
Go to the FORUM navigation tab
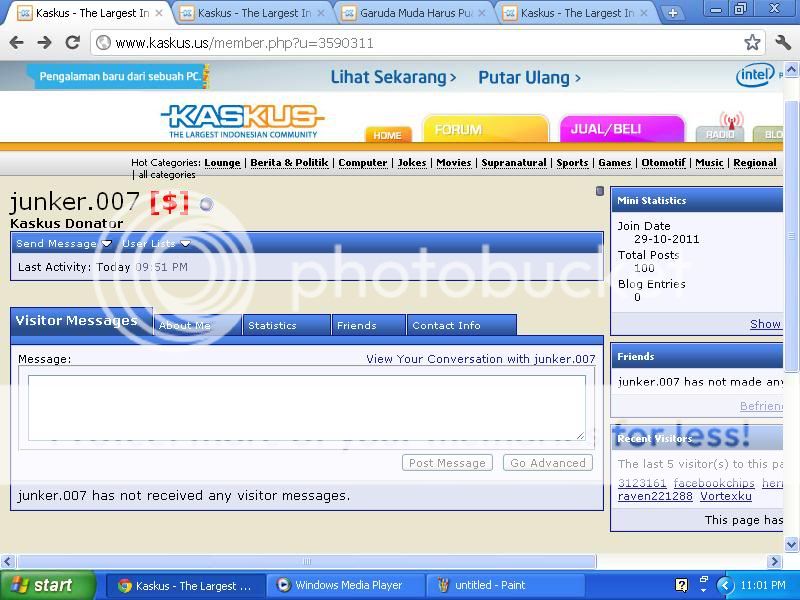485,129
